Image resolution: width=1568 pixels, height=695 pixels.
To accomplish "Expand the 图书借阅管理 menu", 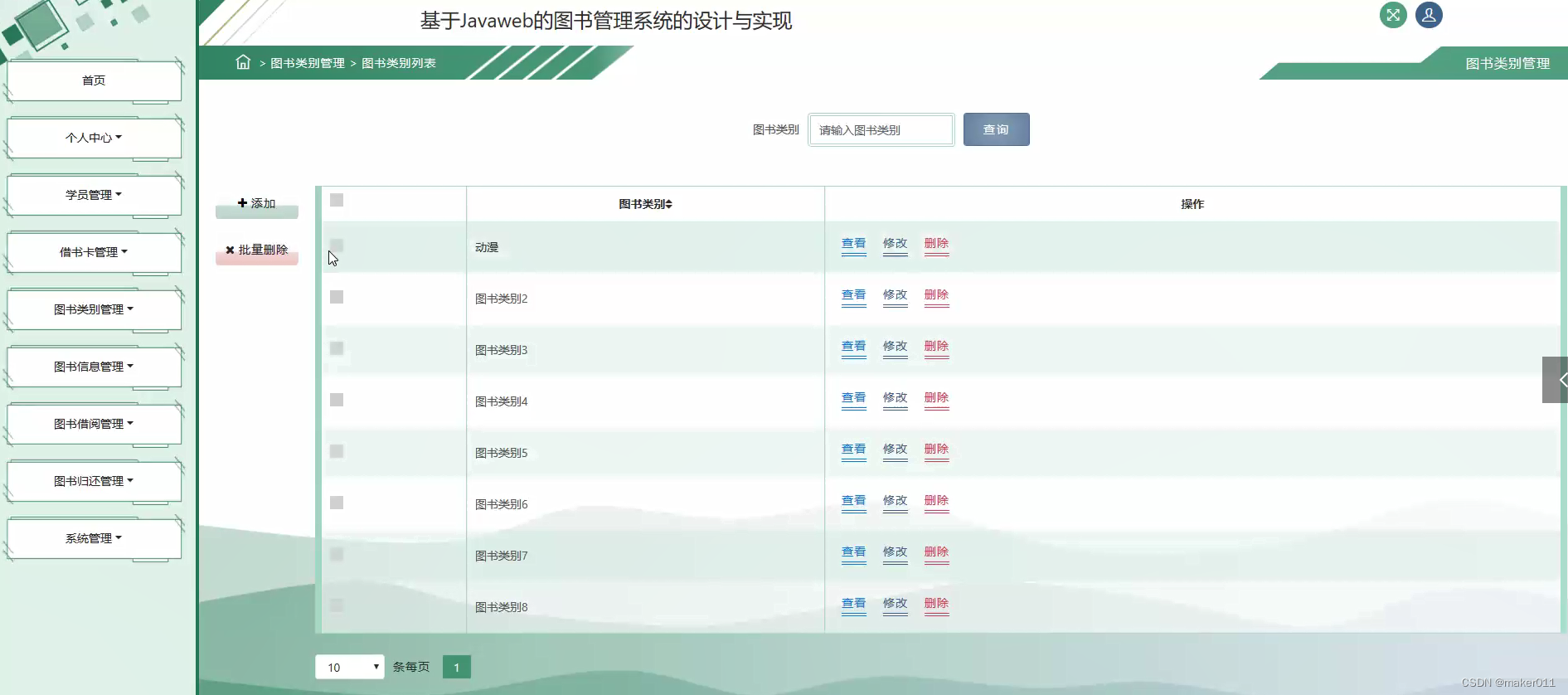I will click(x=94, y=424).
